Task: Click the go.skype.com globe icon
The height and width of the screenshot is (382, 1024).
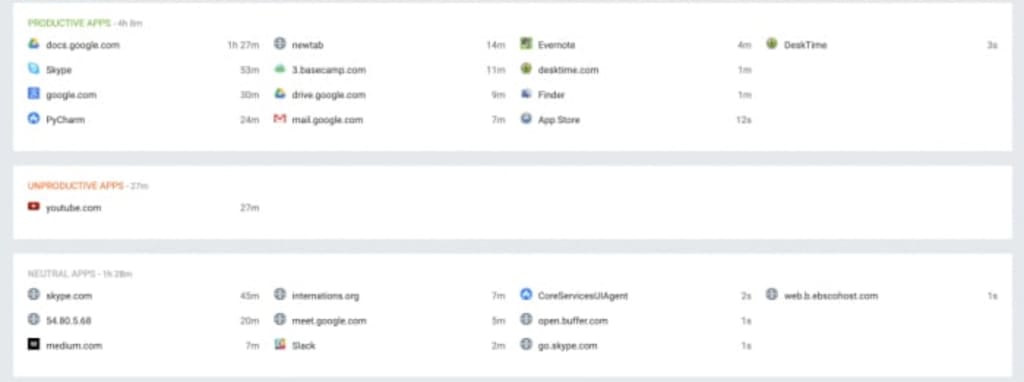Action: 526,344
